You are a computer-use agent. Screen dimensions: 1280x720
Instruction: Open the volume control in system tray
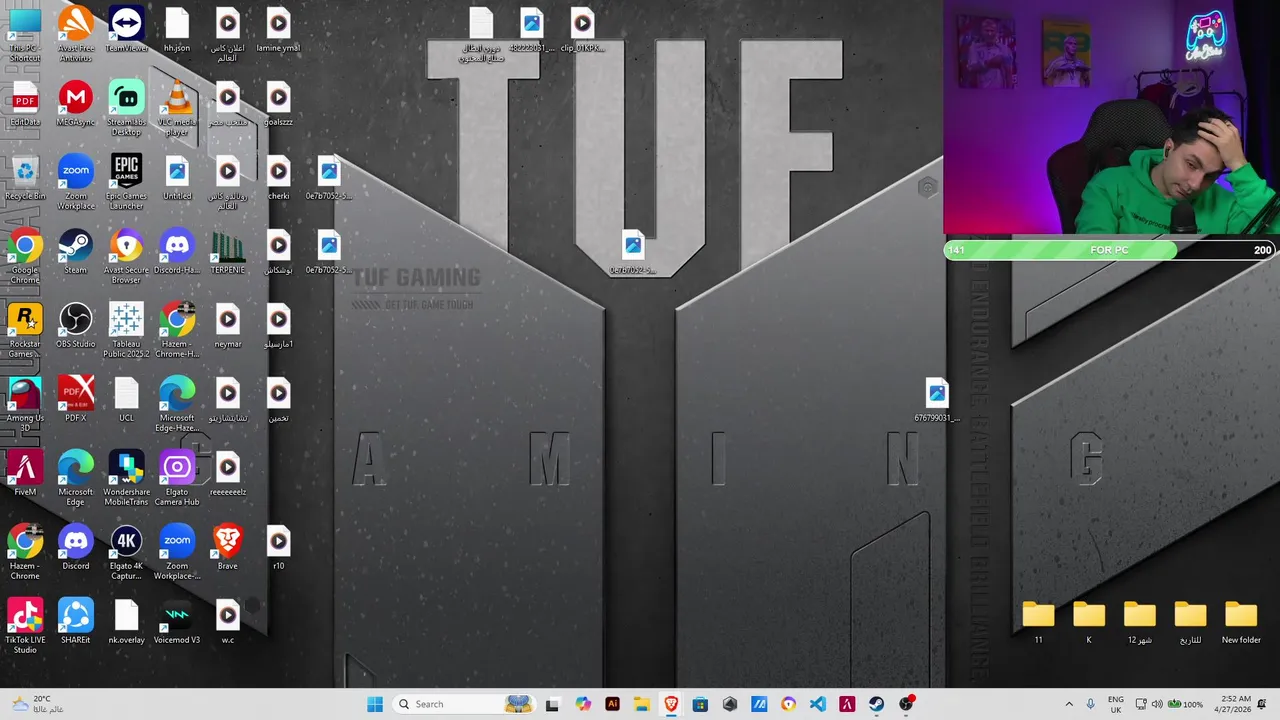tap(1157, 704)
